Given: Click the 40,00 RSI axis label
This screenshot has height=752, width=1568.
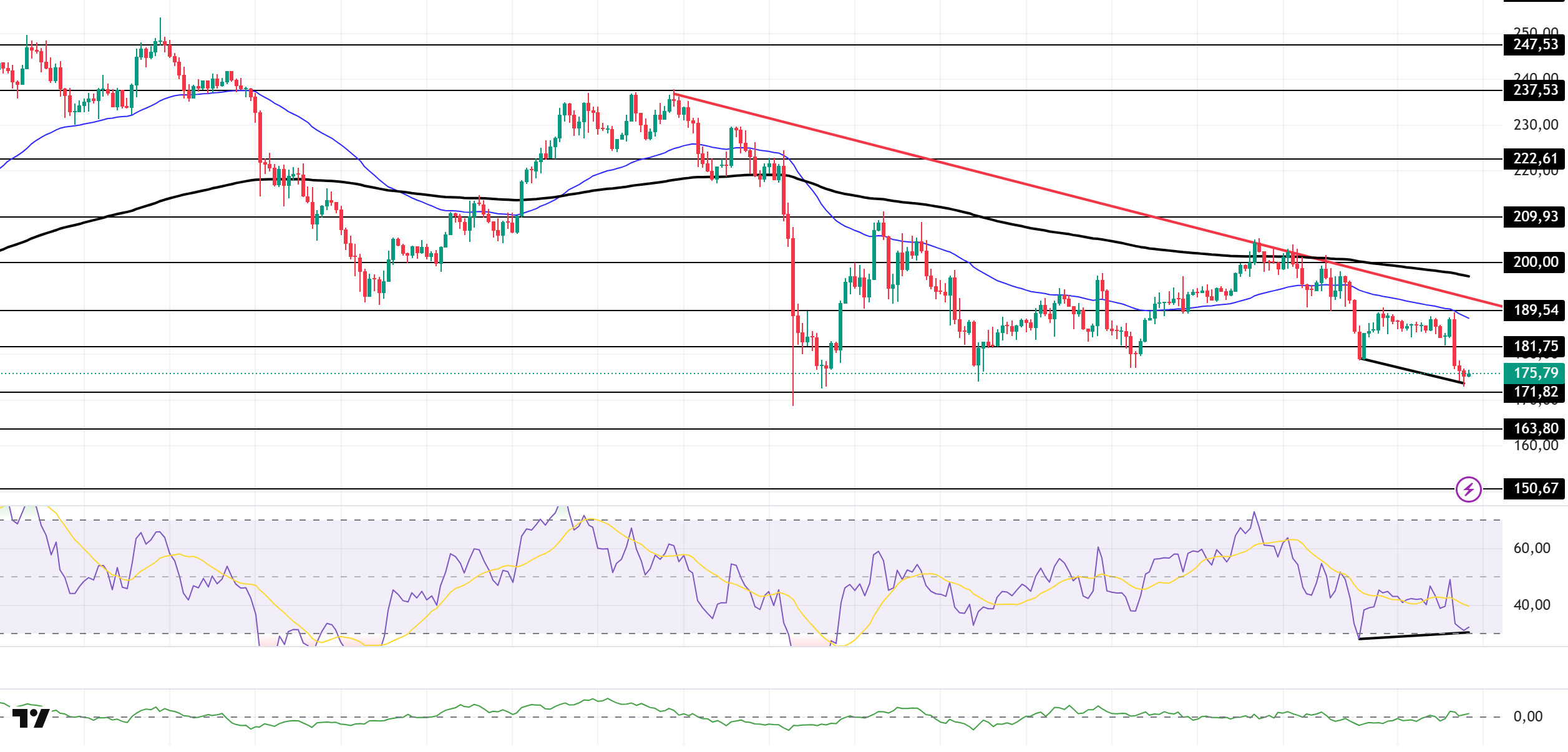Looking at the screenshot, I should pyautogui.click(x=1531, y=605).
